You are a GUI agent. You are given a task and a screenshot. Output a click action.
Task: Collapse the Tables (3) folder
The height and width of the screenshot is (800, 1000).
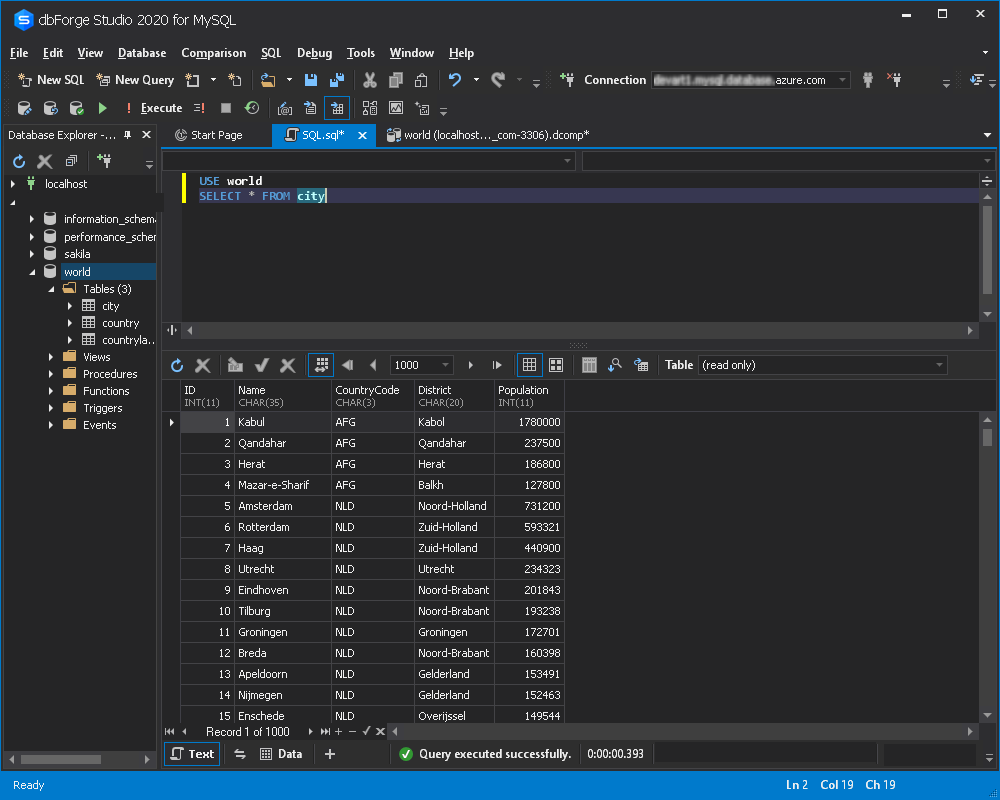[x=51, y=289]
